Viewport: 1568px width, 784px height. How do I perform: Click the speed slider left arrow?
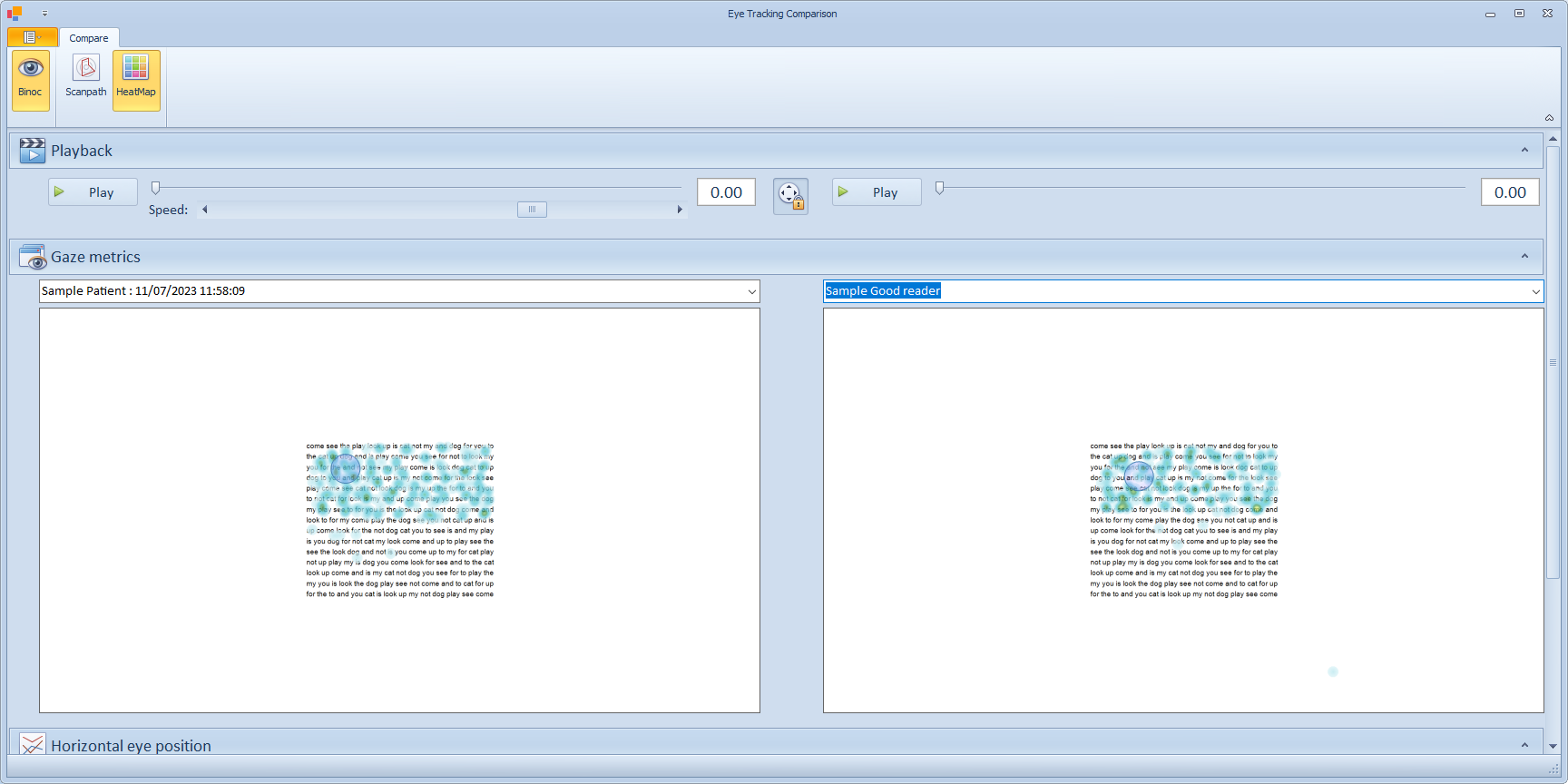205,210
